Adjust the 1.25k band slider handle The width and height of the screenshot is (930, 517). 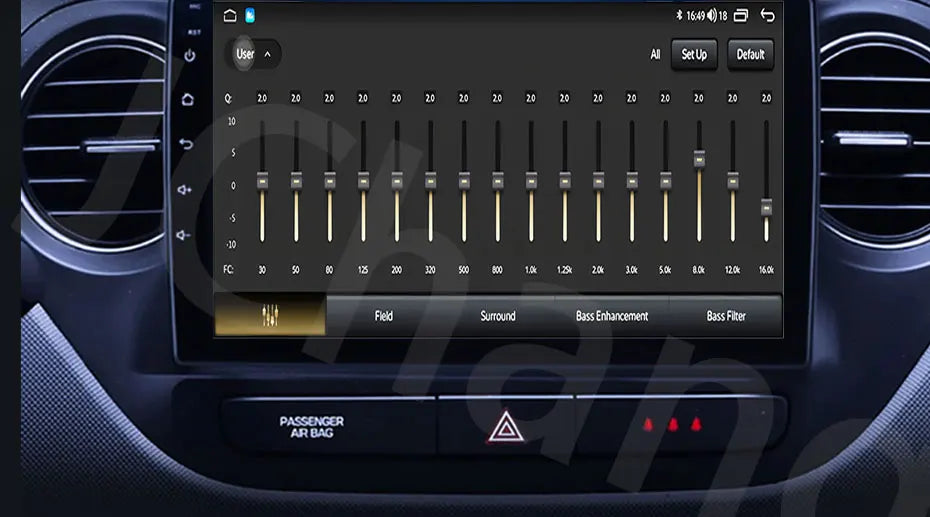[x=565, y=181]
